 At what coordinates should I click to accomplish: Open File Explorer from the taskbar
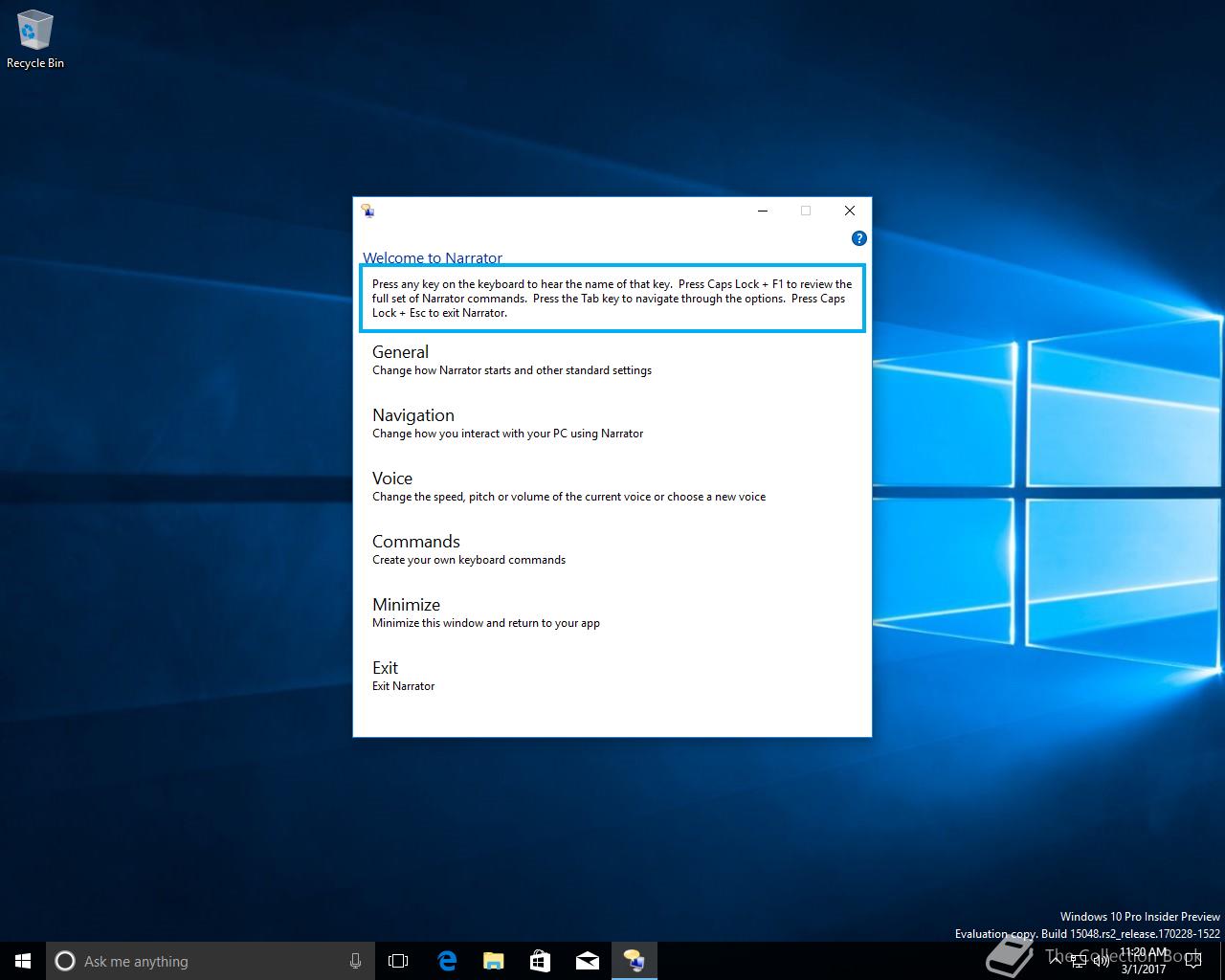(493, 961)
